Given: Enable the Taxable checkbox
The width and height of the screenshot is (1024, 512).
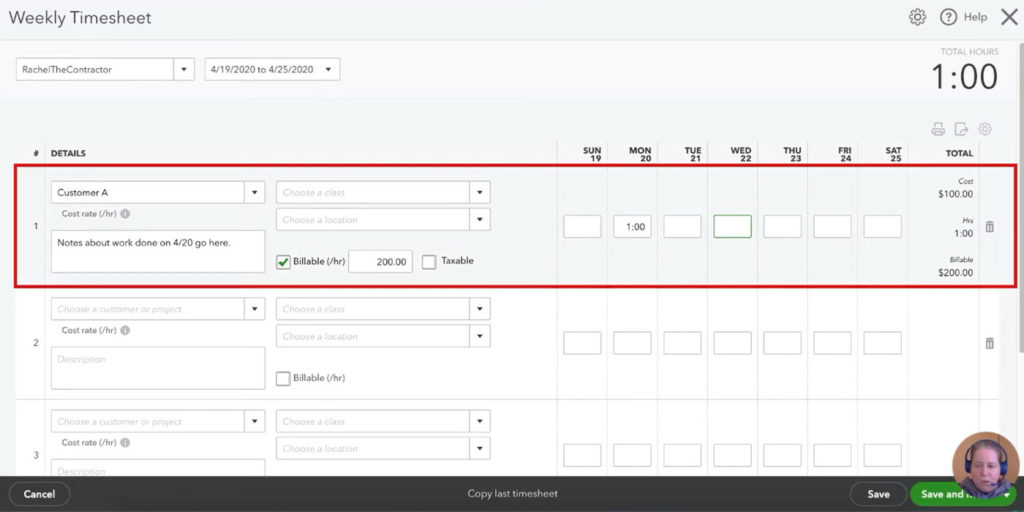Looking at the screenshot, I should pyautogui.click(x=429, y=262).
